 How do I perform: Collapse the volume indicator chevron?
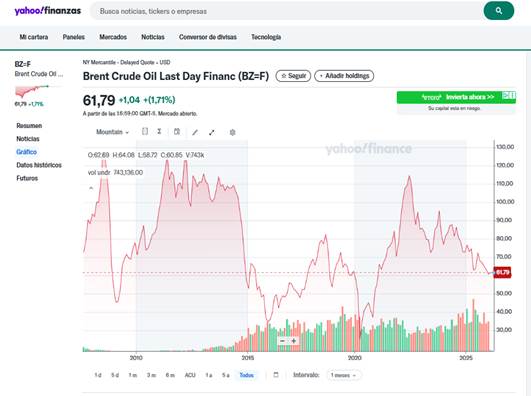pyautogui.click(x=91, y=187)
